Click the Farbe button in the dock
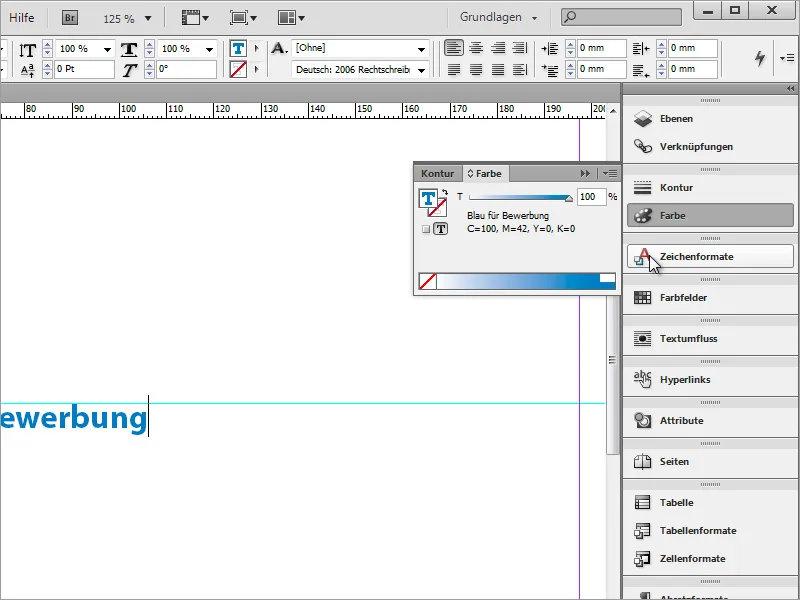800x600 pixels. coord(710,215)
